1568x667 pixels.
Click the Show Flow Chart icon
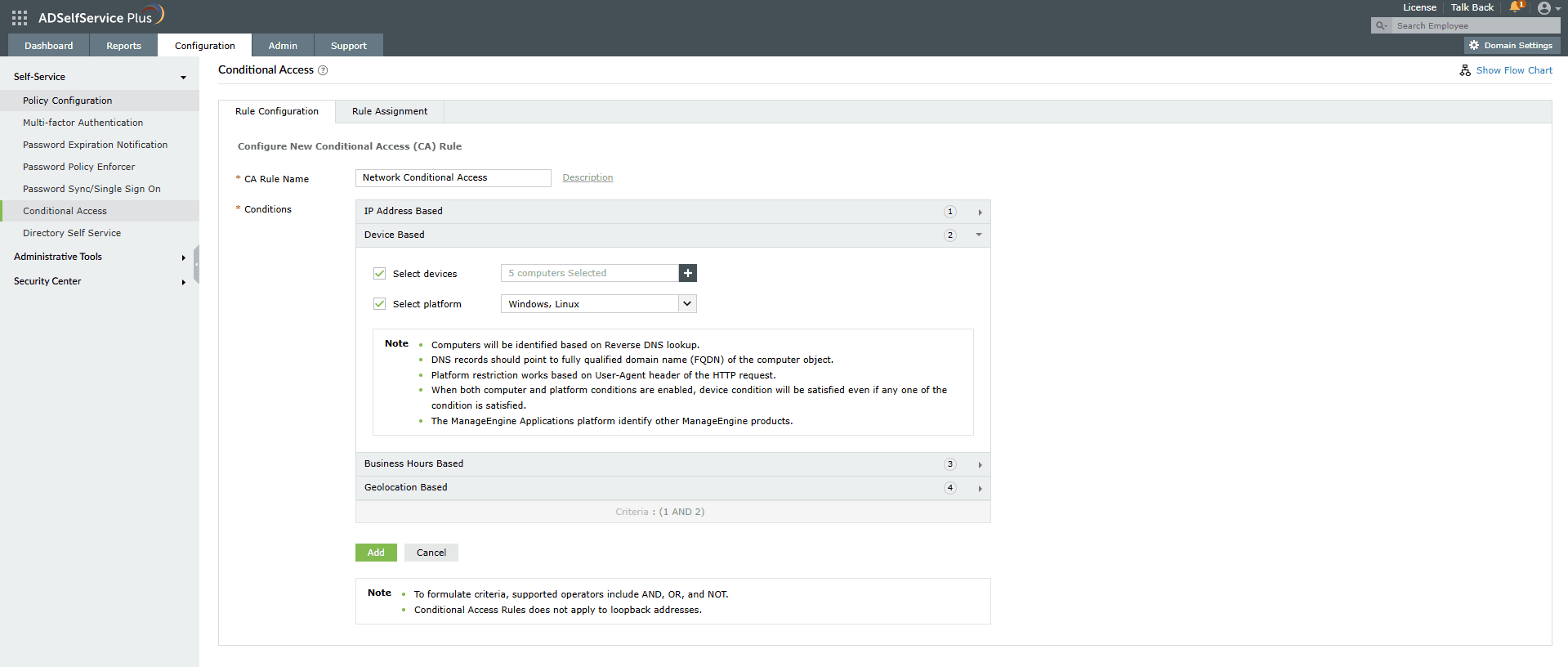(1465, 70)
